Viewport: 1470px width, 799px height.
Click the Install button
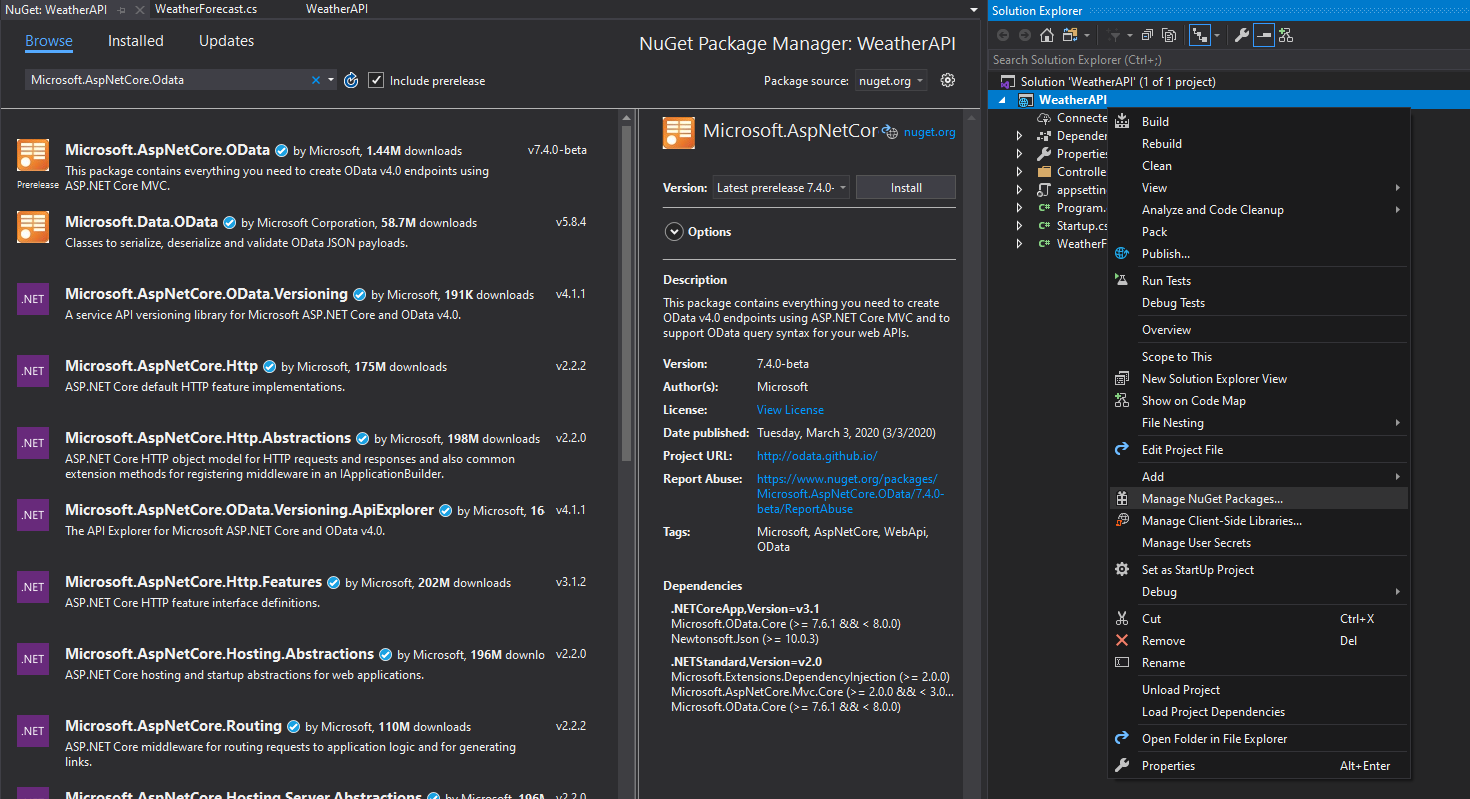(x=906, y=187)
